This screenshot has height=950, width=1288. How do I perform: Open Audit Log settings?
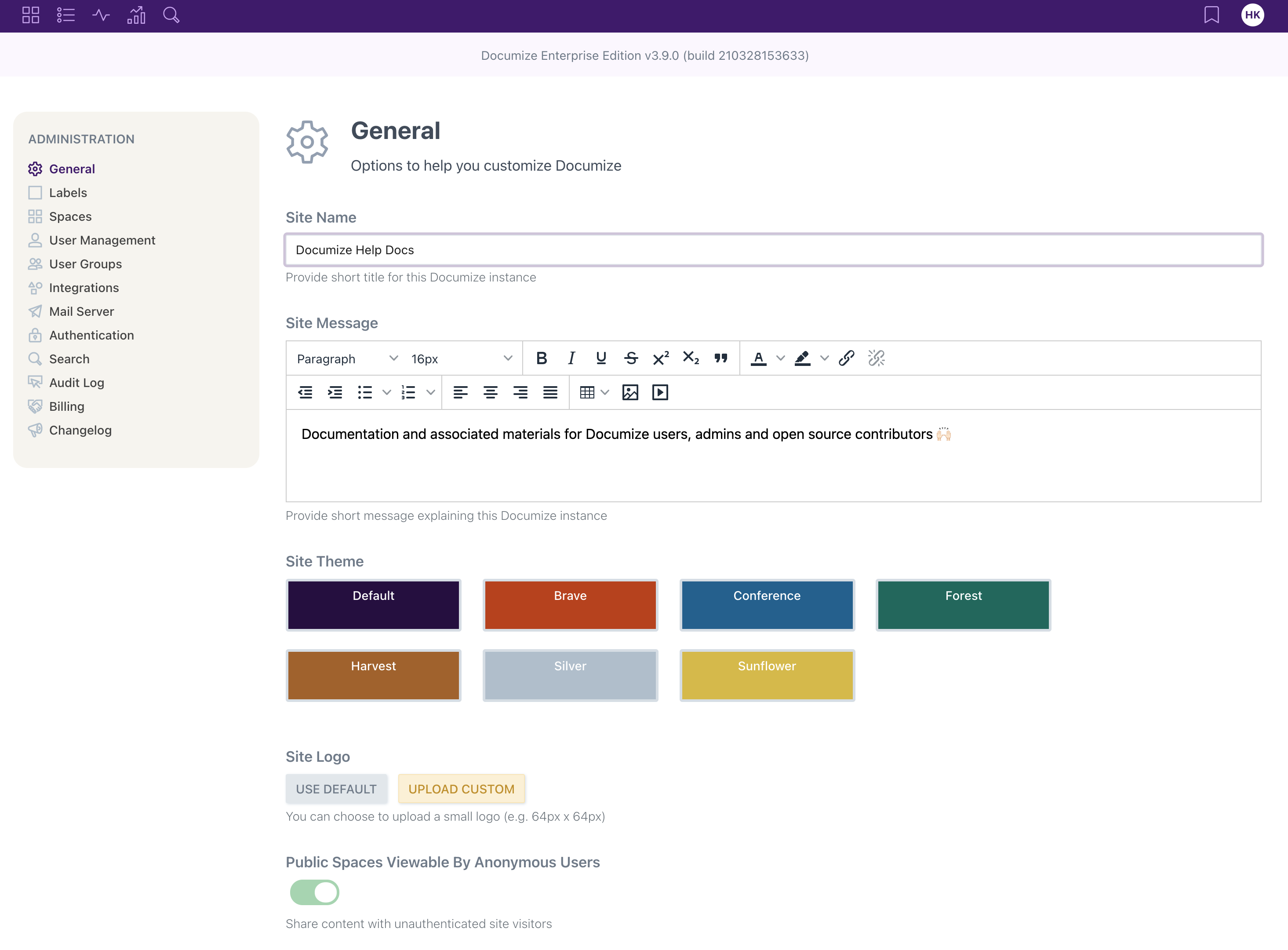tap(77, 382)
